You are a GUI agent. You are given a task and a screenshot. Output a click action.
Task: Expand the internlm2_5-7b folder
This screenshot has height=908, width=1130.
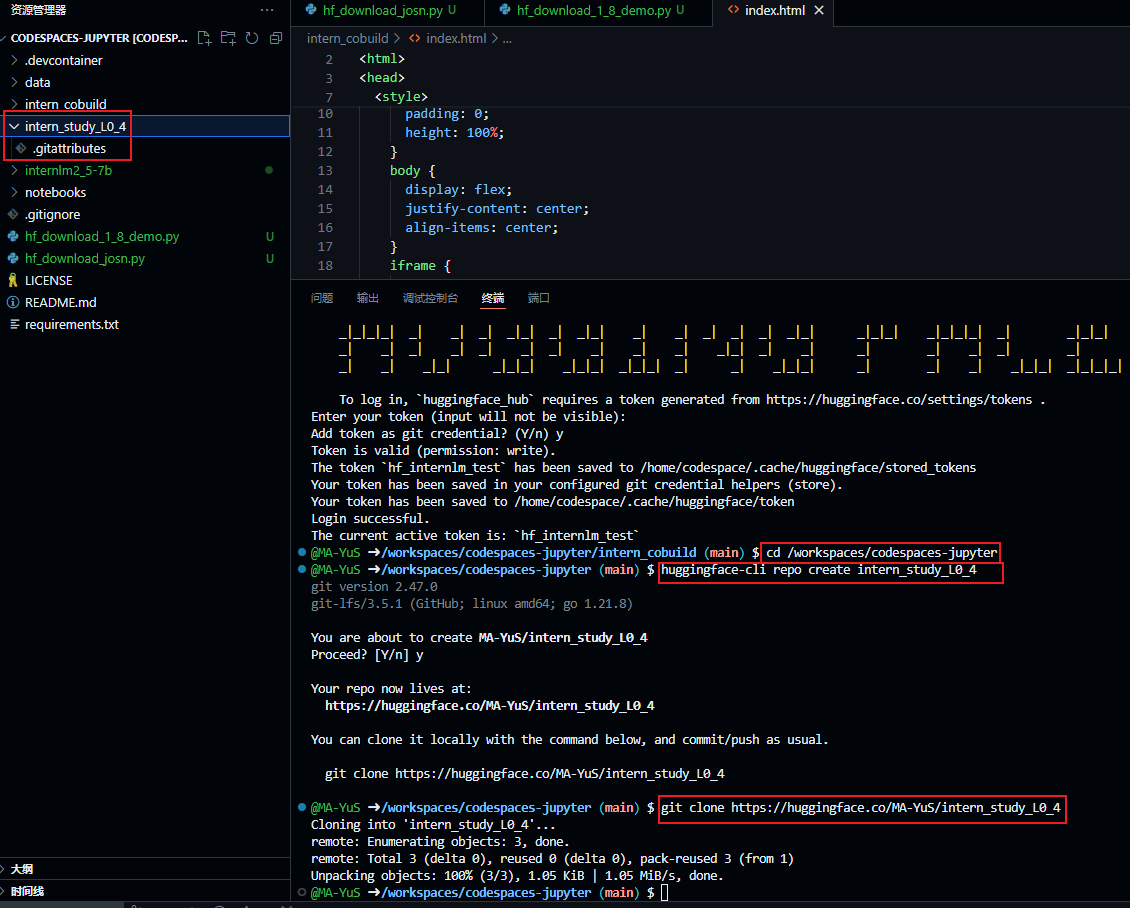tap(14, 171)
